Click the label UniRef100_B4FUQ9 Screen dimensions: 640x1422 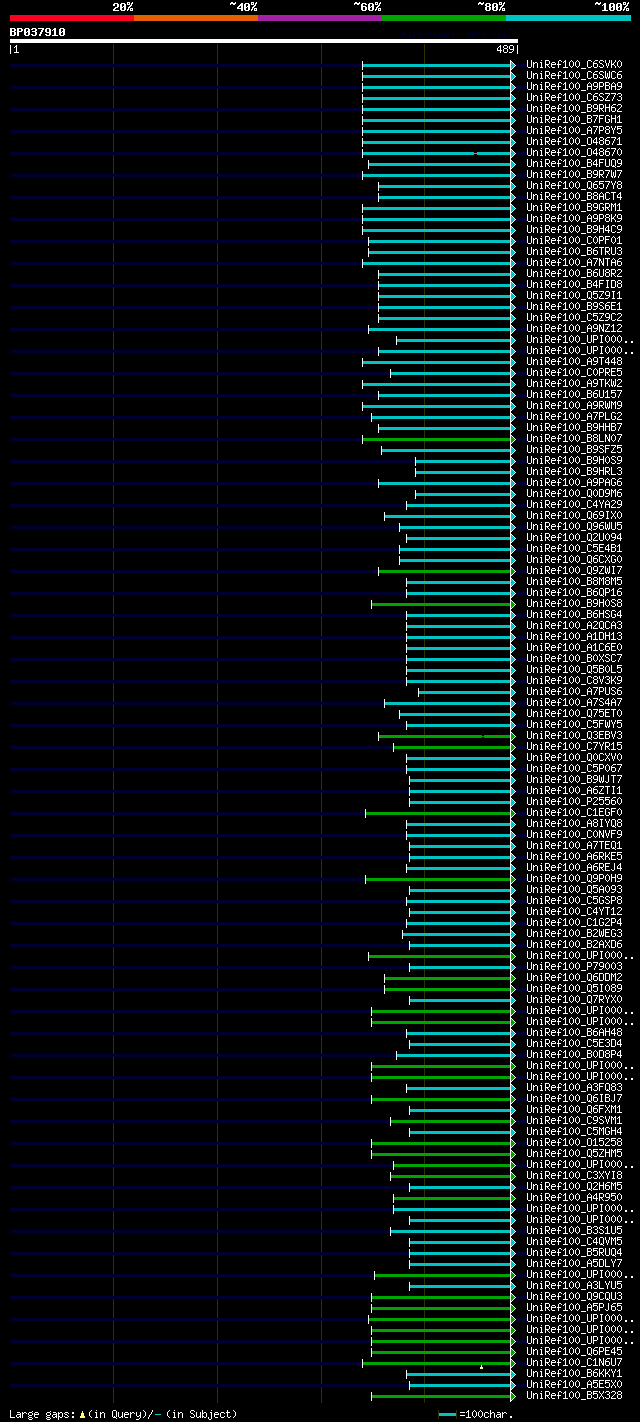[574, 163]
